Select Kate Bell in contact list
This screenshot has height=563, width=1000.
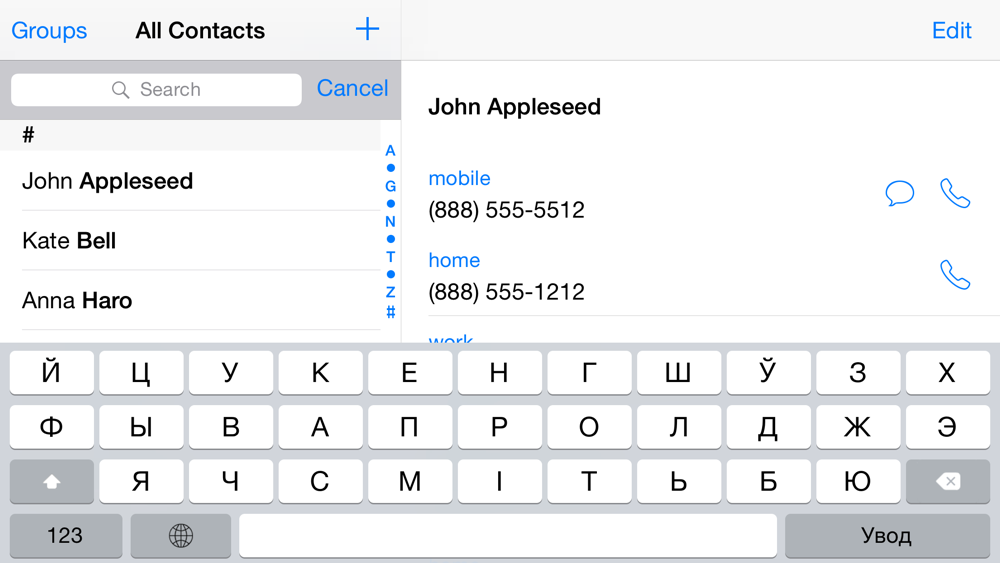190,241
